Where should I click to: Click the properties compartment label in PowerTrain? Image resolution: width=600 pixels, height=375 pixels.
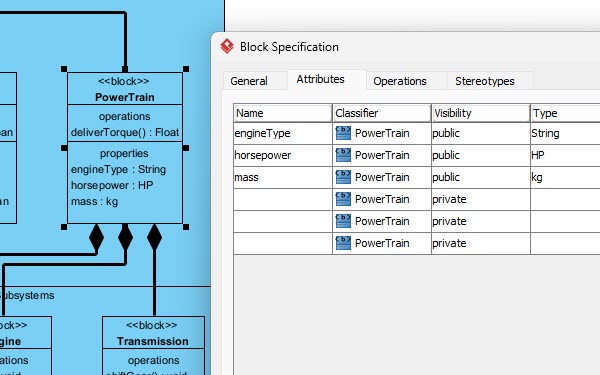point(124,153)
